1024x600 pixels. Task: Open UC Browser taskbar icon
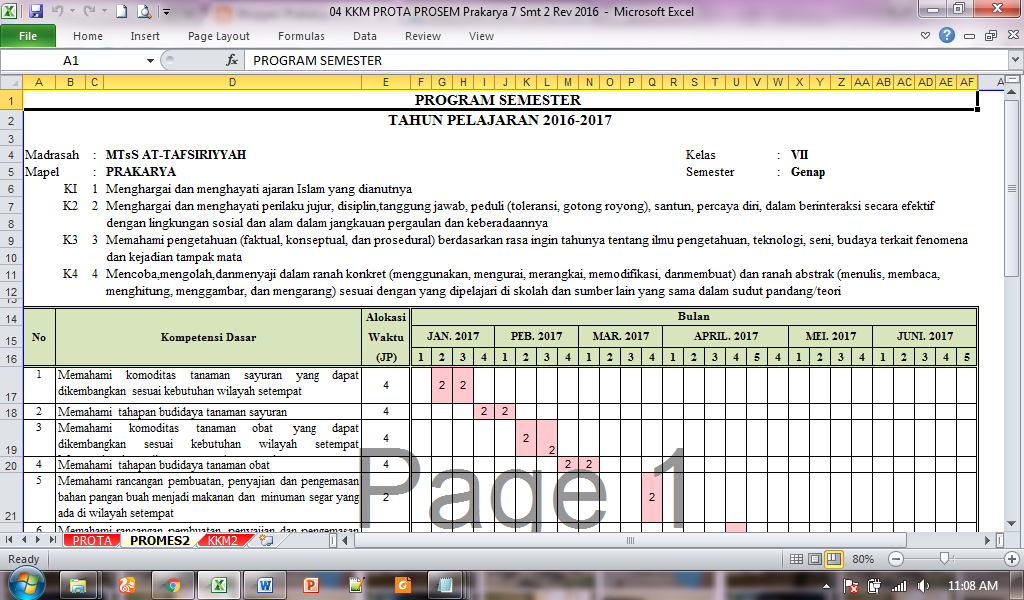coord(127,585)
